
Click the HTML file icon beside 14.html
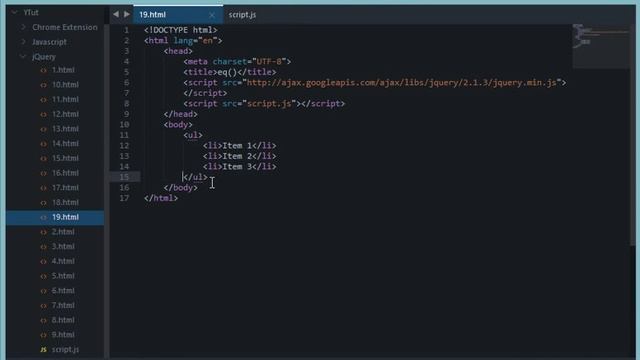(x=44, y=144)
